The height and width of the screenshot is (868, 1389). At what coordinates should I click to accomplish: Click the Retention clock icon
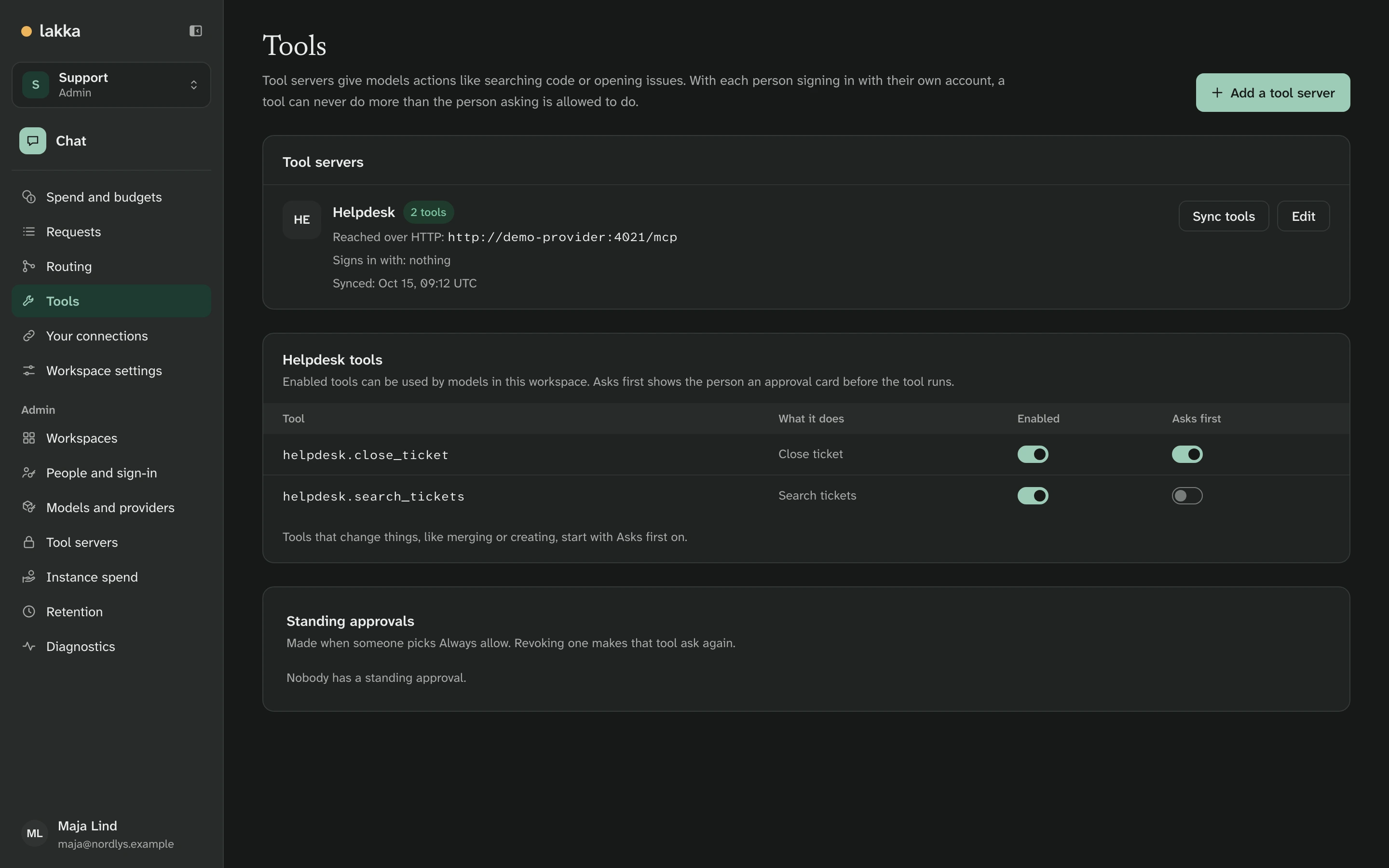click(29, 612)
